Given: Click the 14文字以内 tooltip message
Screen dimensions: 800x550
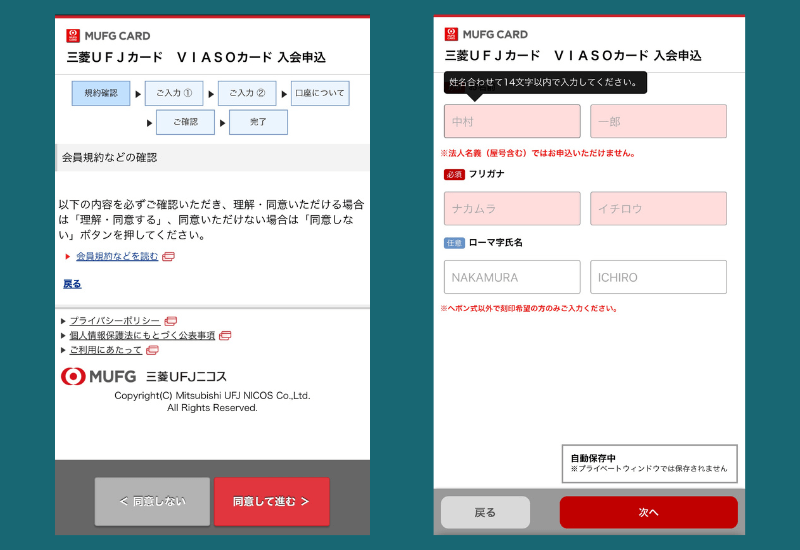Looking at the screenshot, I should click(545, 82).
